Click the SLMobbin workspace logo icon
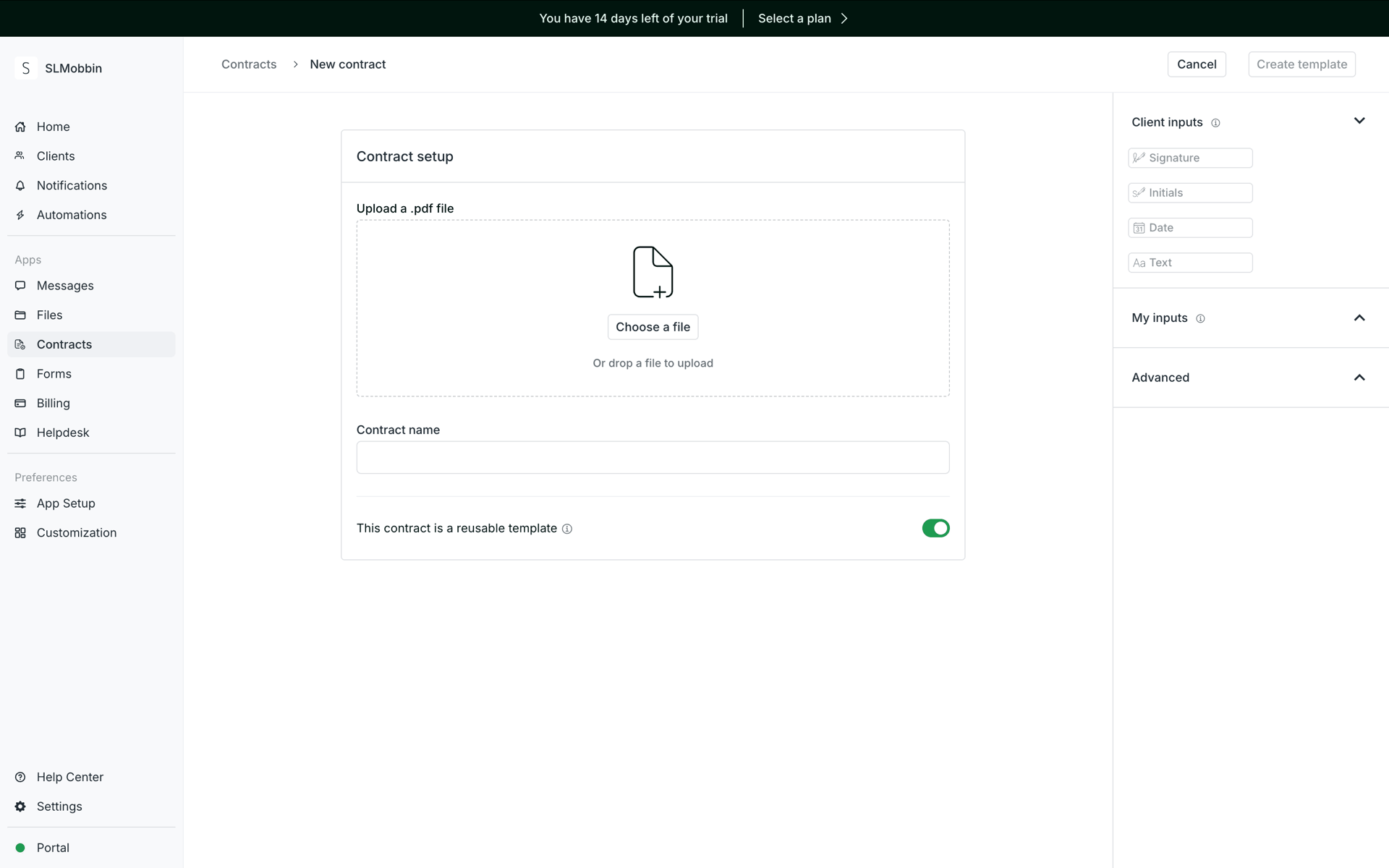This screenshot has height=868, width=1389. (26, 68)
